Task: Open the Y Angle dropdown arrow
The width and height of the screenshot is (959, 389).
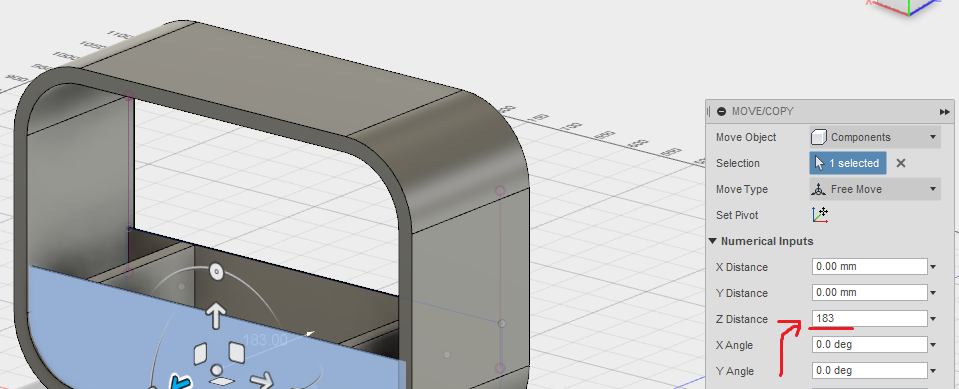Action: pos(933,371)
